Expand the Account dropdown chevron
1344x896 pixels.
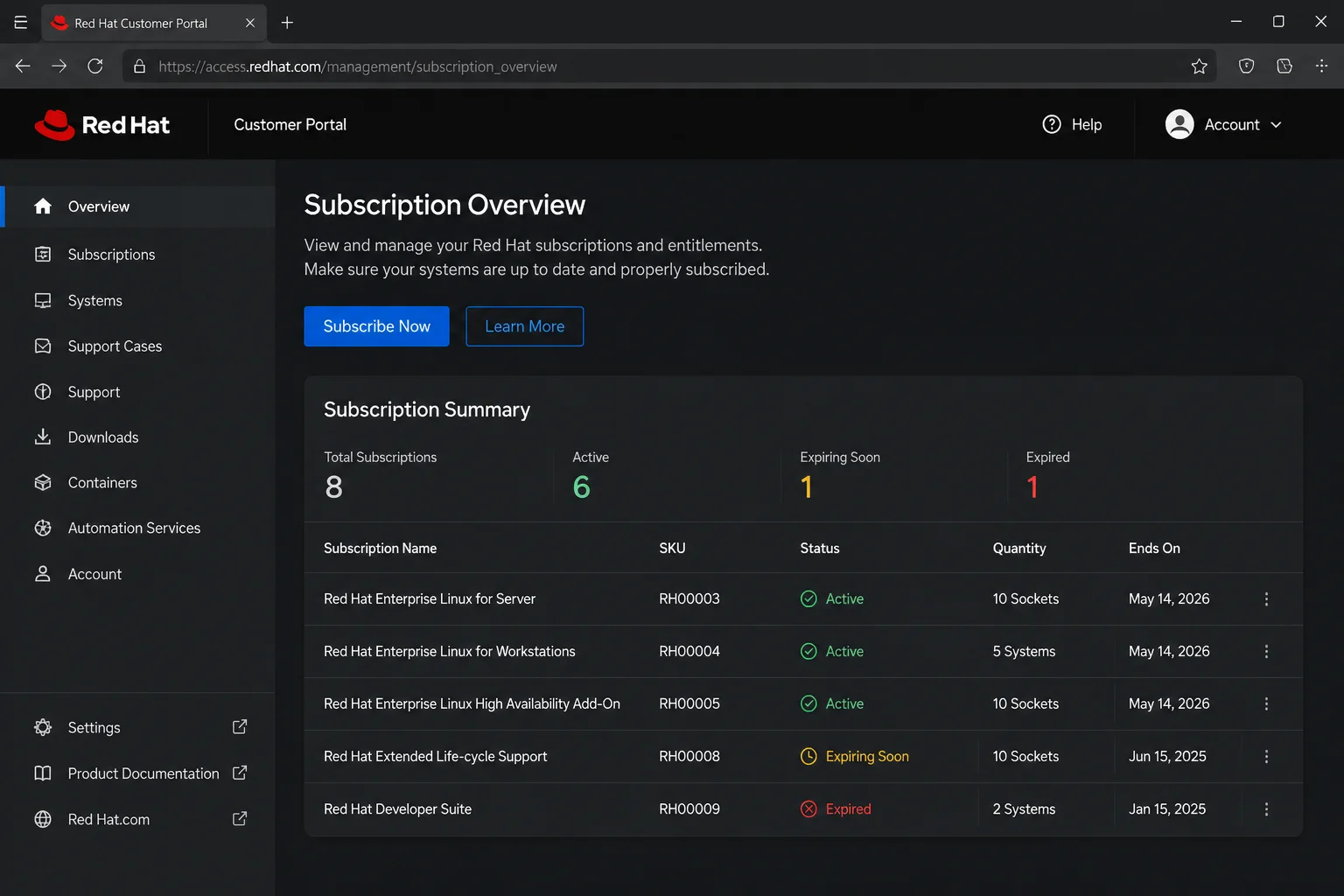pos(1276,125)
